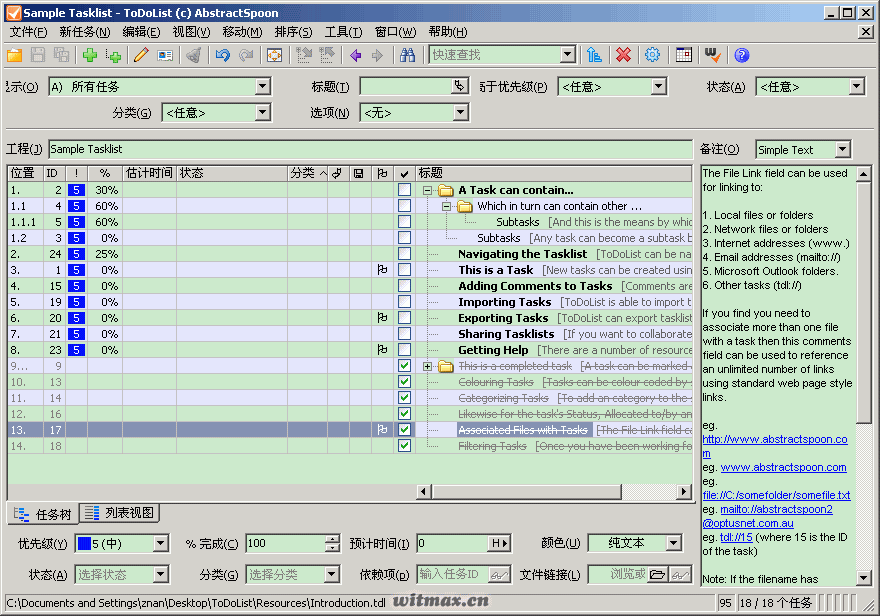The image size is (880, 616).
Task: Uncheck the 'Colouring Tasks' completion checkbox
Action: pyautogui.click(x=404, y=381)
